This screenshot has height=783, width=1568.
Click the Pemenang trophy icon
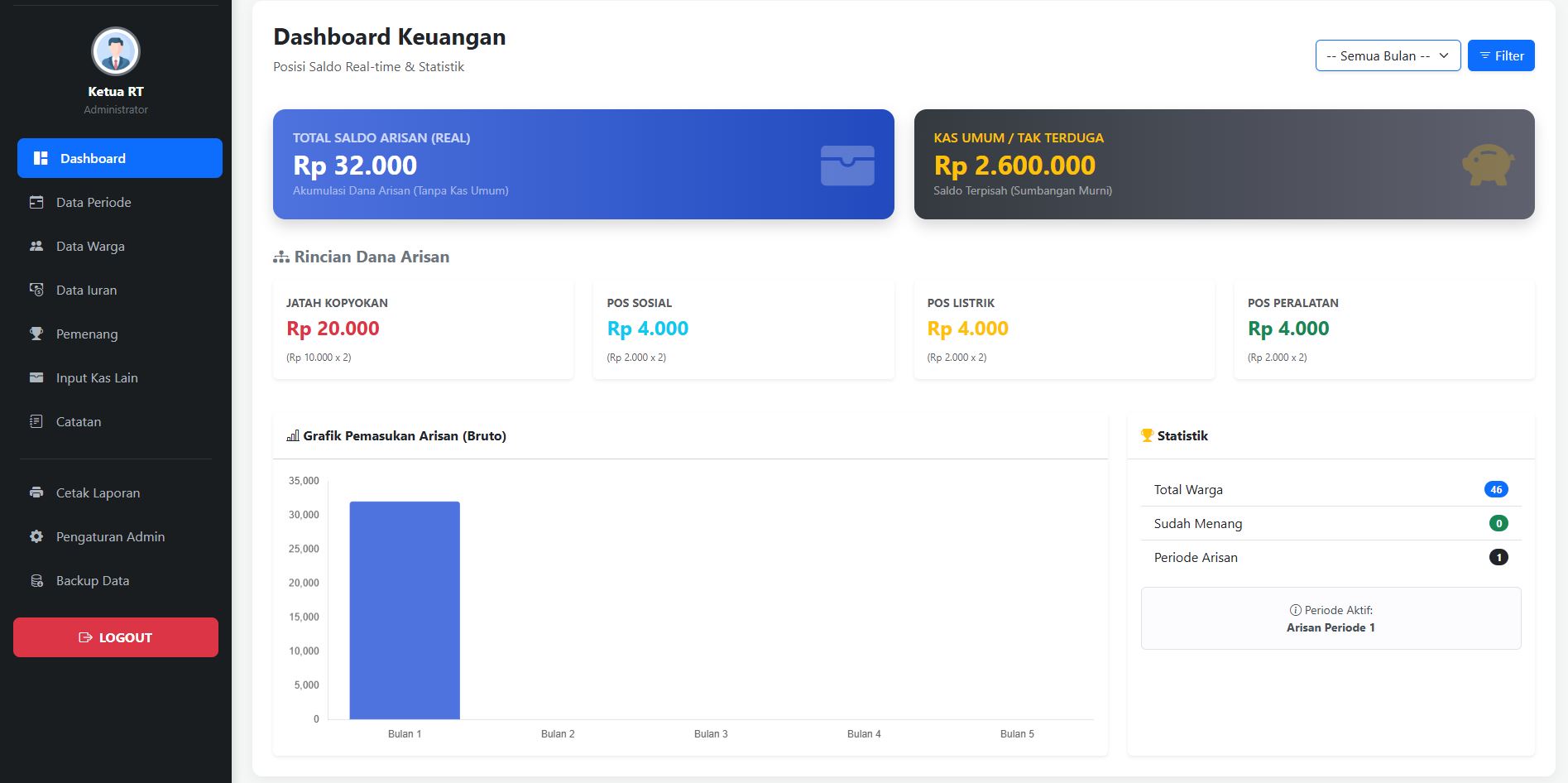click(x=36, y=334)
